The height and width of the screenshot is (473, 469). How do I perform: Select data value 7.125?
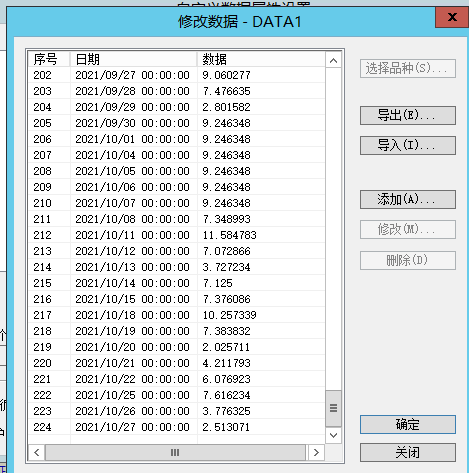pyautogui.click(x=217, y=283)
